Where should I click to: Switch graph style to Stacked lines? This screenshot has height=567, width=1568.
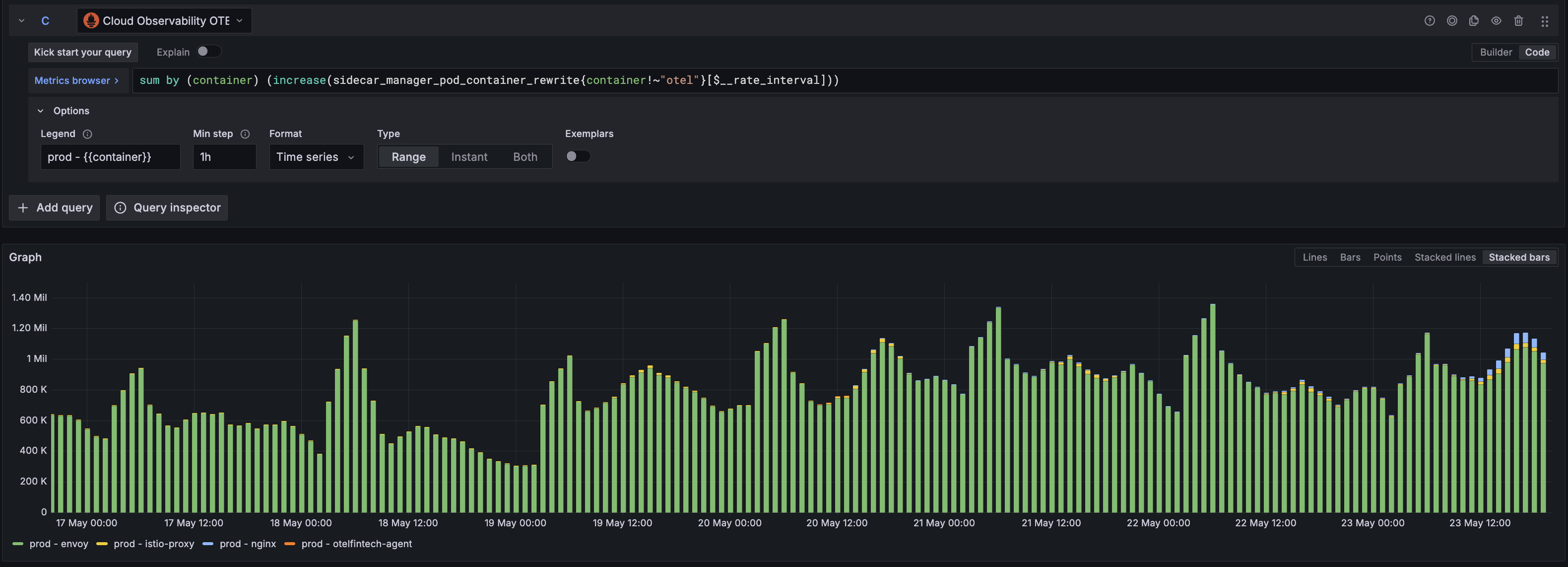click(x=1445, y=258)
